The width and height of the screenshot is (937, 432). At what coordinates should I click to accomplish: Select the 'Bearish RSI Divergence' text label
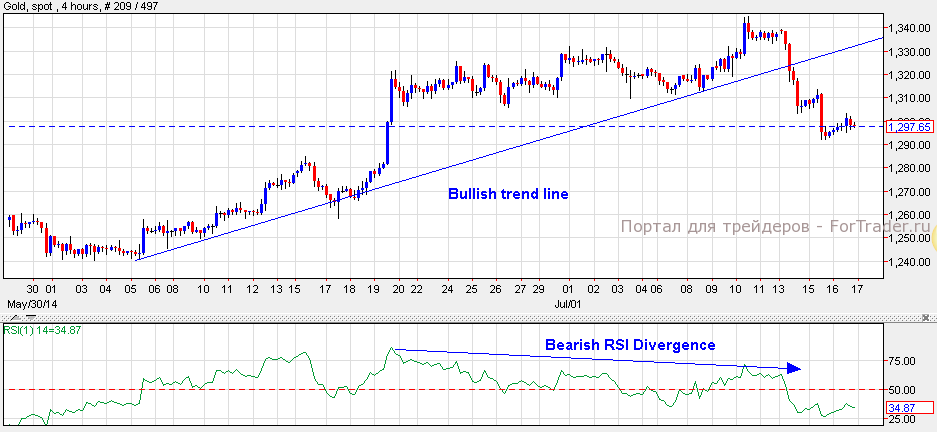click(x=630, y=345)
